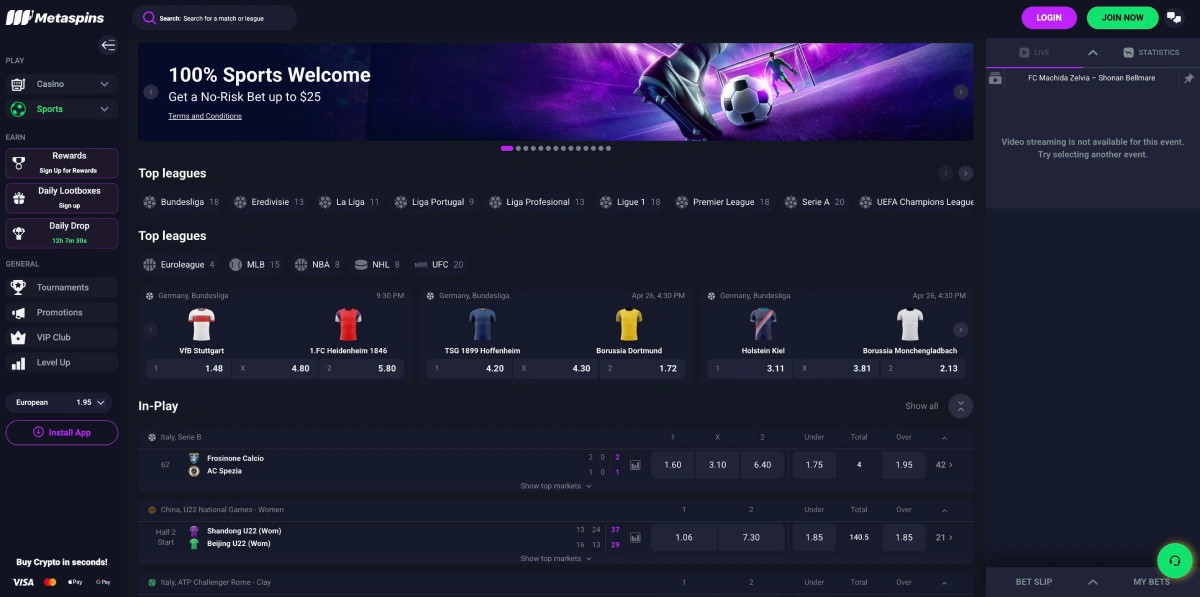Image resolution: width=1200 pixels, height=597 pixels.
Task: Select draw odds 4.30 for Hoffenheim match
Action: 556,368
